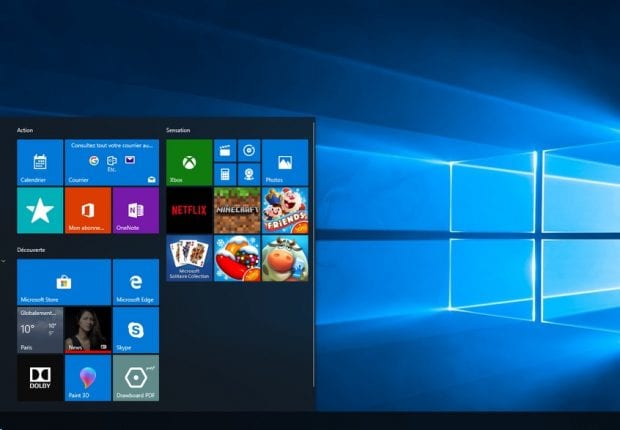Launch the Minecraft tile

click(237, 210)
